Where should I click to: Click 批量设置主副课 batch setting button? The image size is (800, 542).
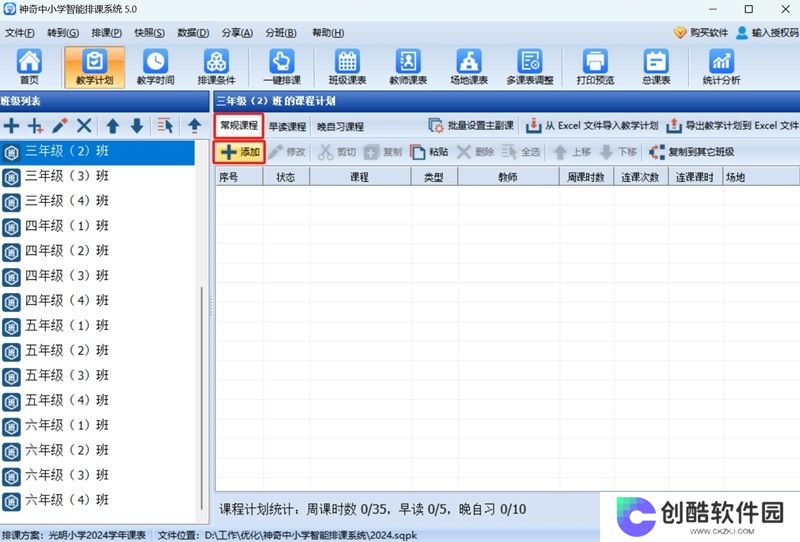471,125
